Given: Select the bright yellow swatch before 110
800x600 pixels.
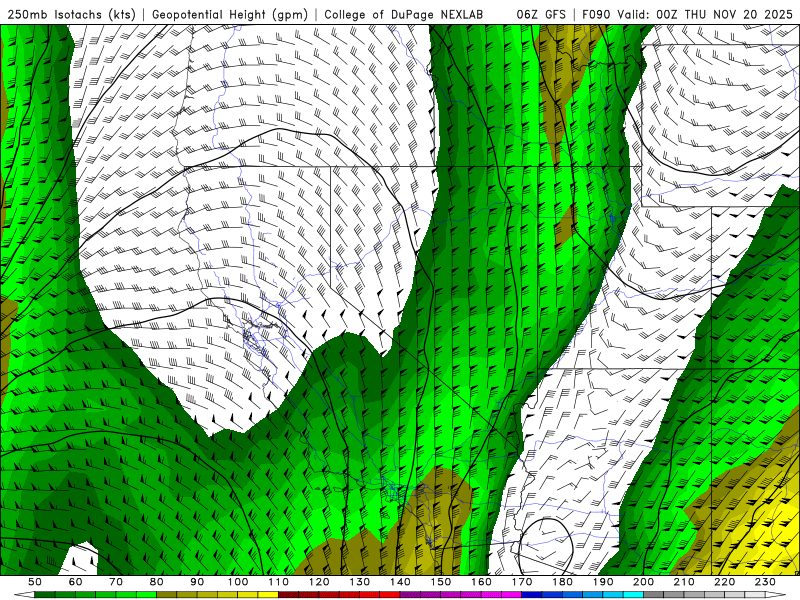Looking at the screenshot, I should pos(268,595).
